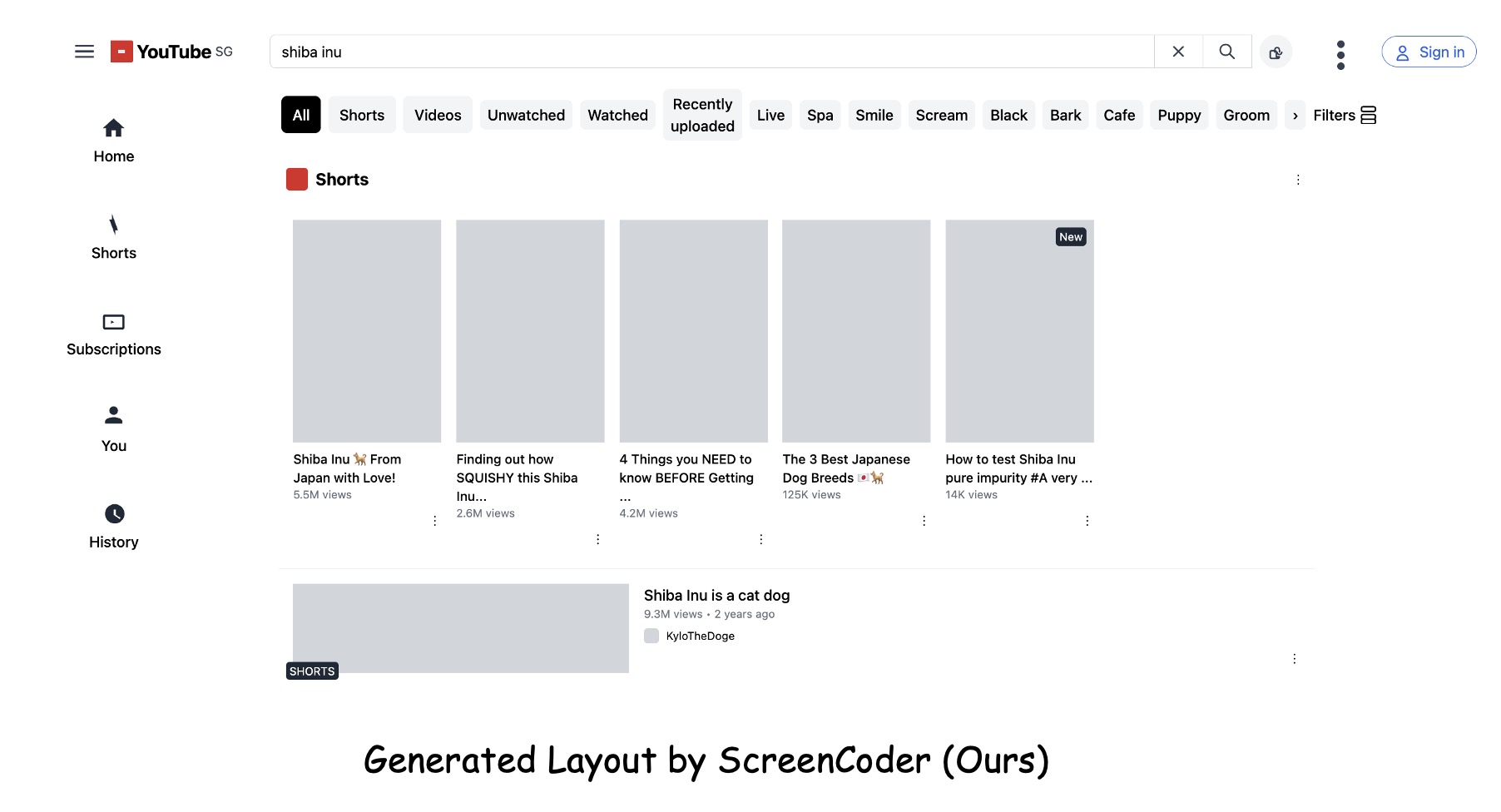Screen dimensions: 1501x812
Task: Select the Unwatched filter chip
Action: tap(526, 115)
